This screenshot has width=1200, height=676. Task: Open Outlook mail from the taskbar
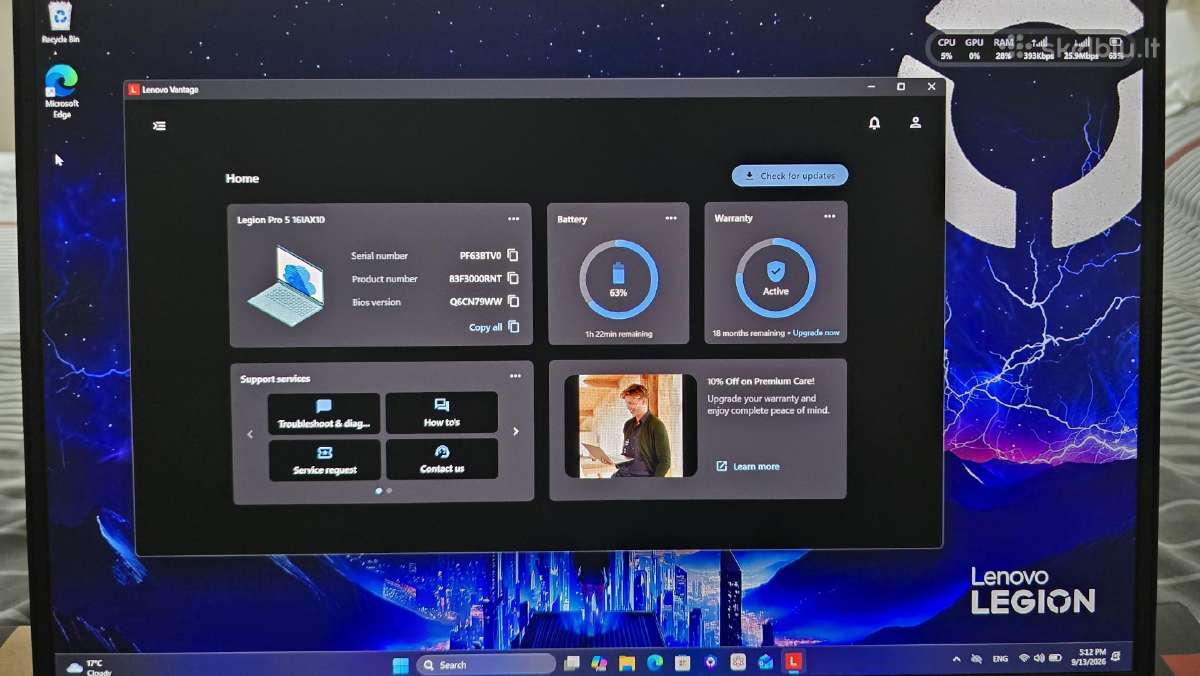(x=765, y=662)
